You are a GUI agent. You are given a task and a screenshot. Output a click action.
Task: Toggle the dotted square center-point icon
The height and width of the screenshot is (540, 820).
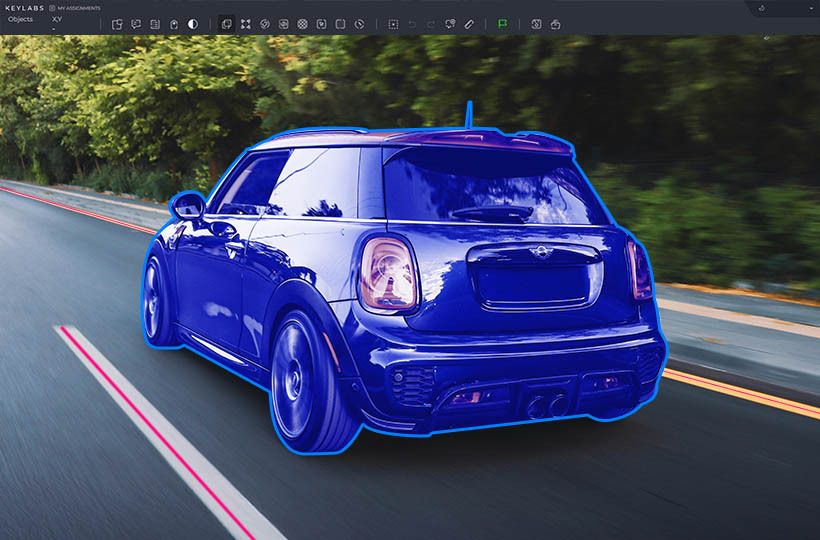[393, 24]
